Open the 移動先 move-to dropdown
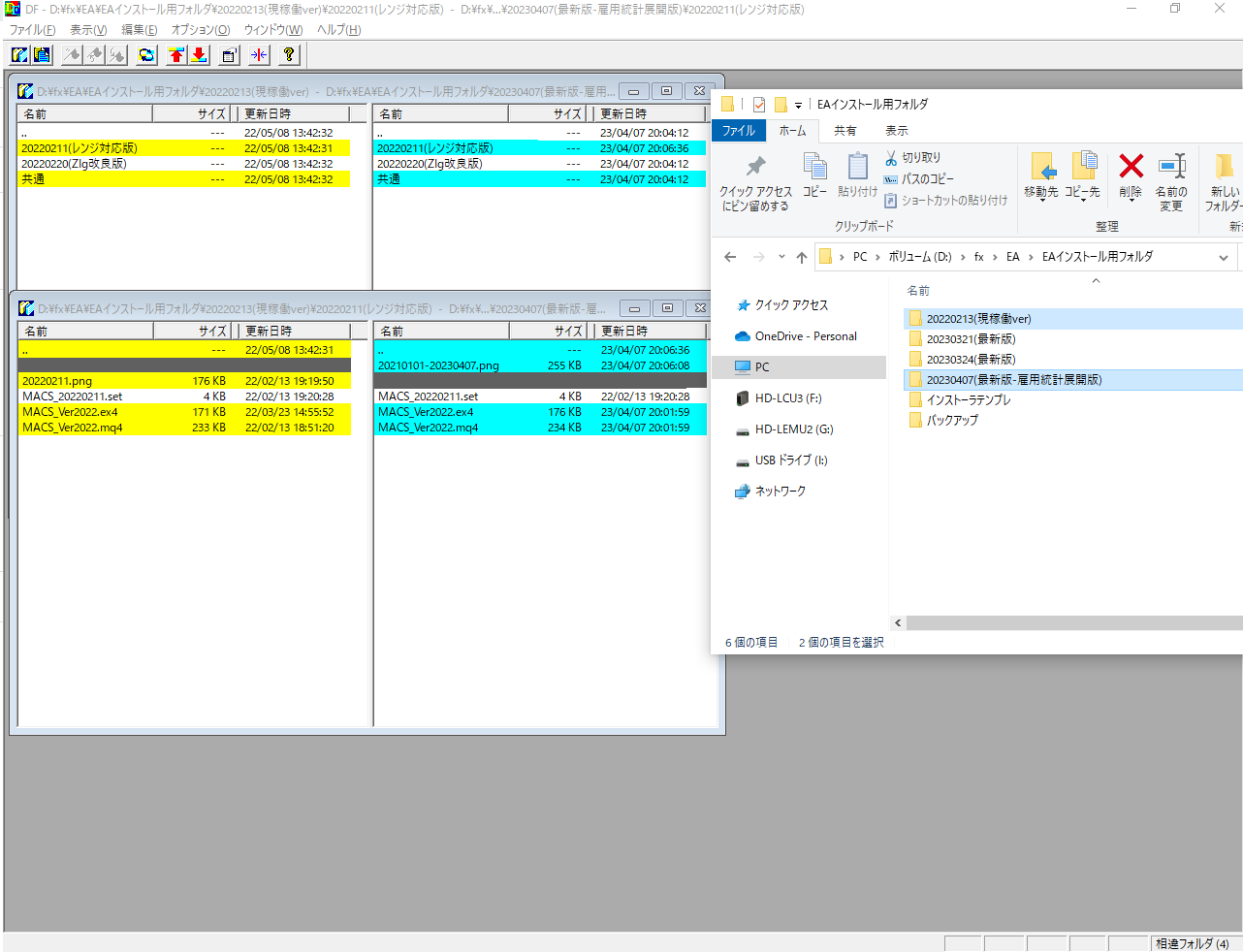 1041,176
